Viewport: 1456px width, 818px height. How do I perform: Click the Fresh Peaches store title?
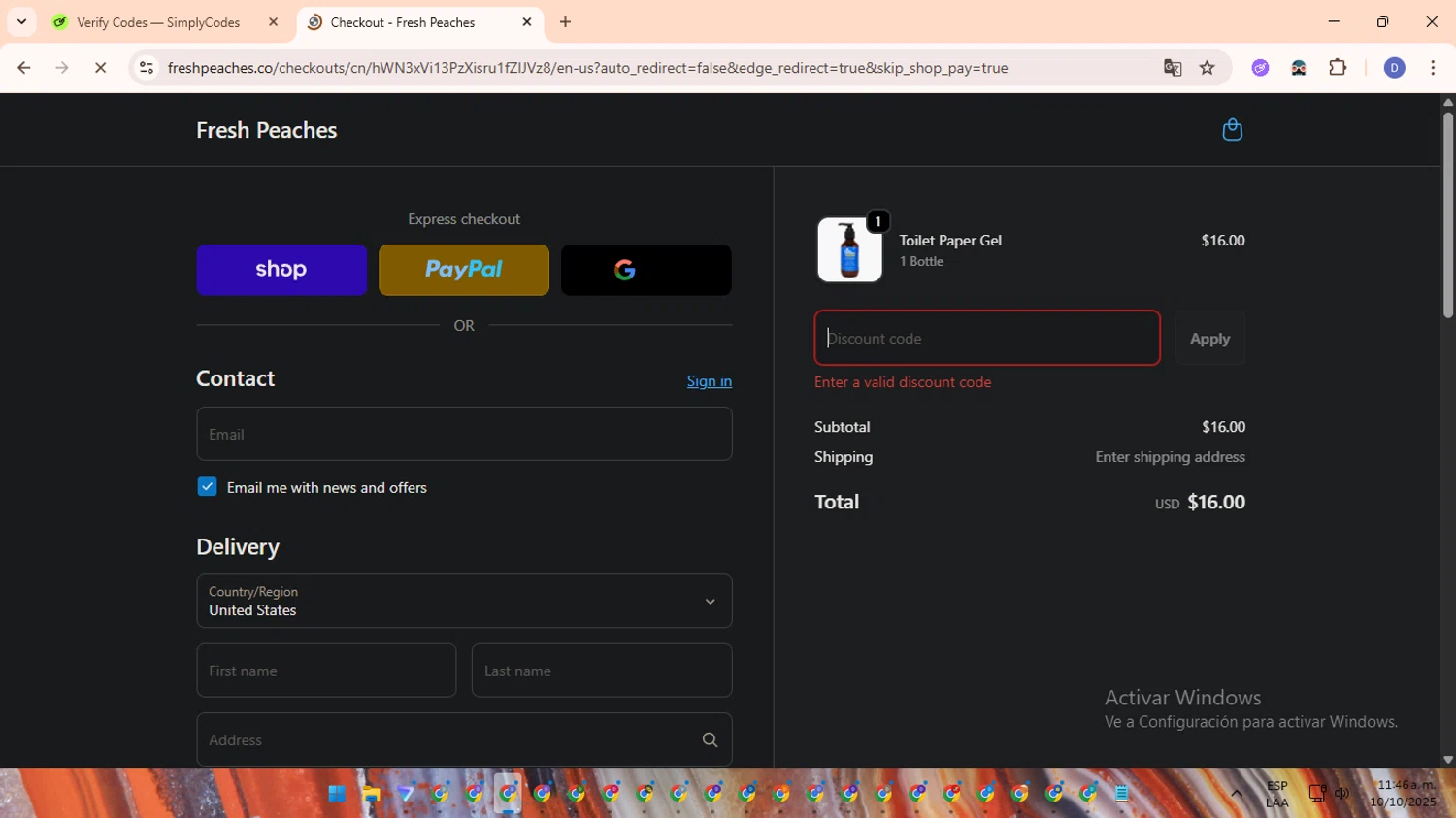coord(267,130)
